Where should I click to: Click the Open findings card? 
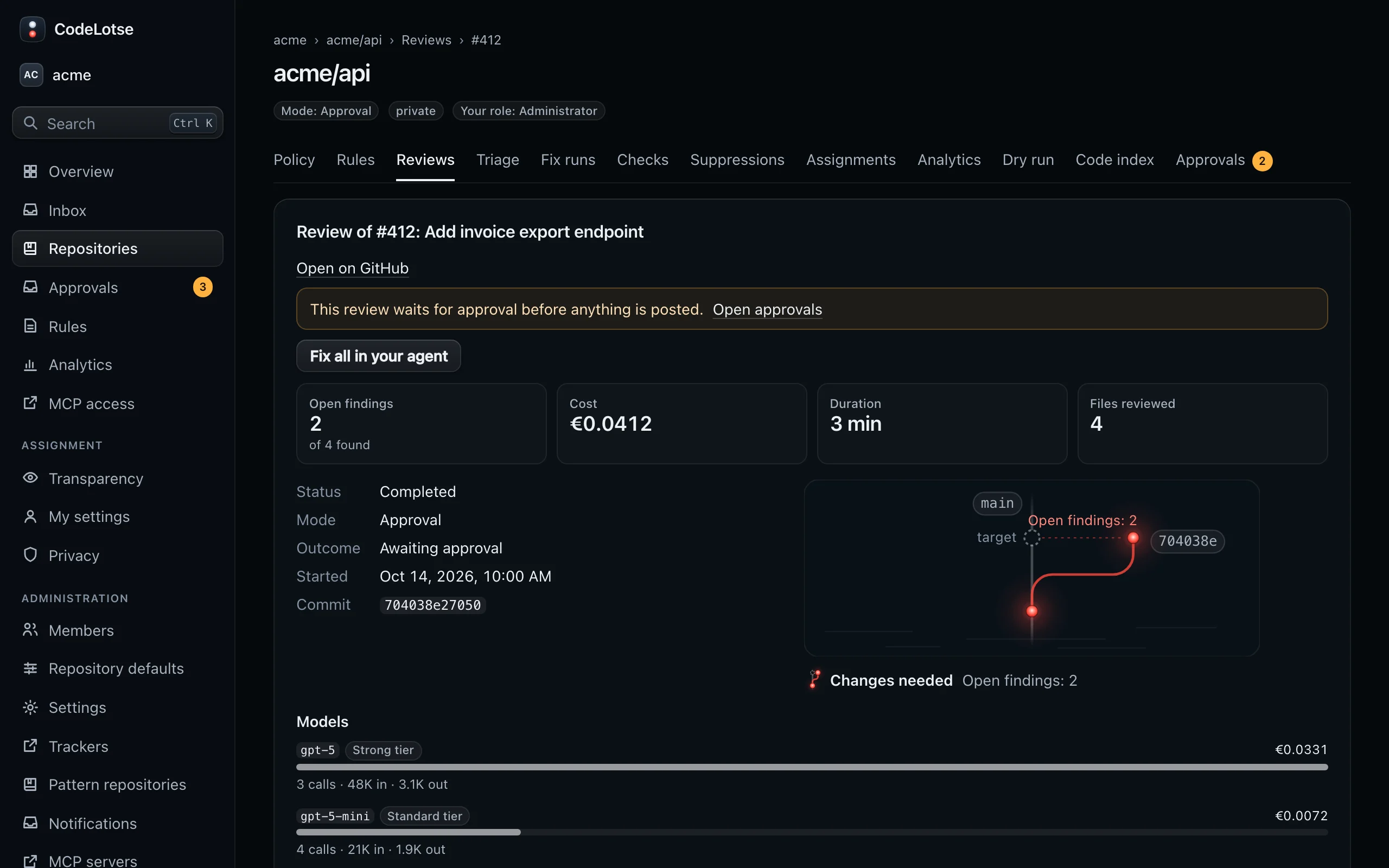pos(421,424)
